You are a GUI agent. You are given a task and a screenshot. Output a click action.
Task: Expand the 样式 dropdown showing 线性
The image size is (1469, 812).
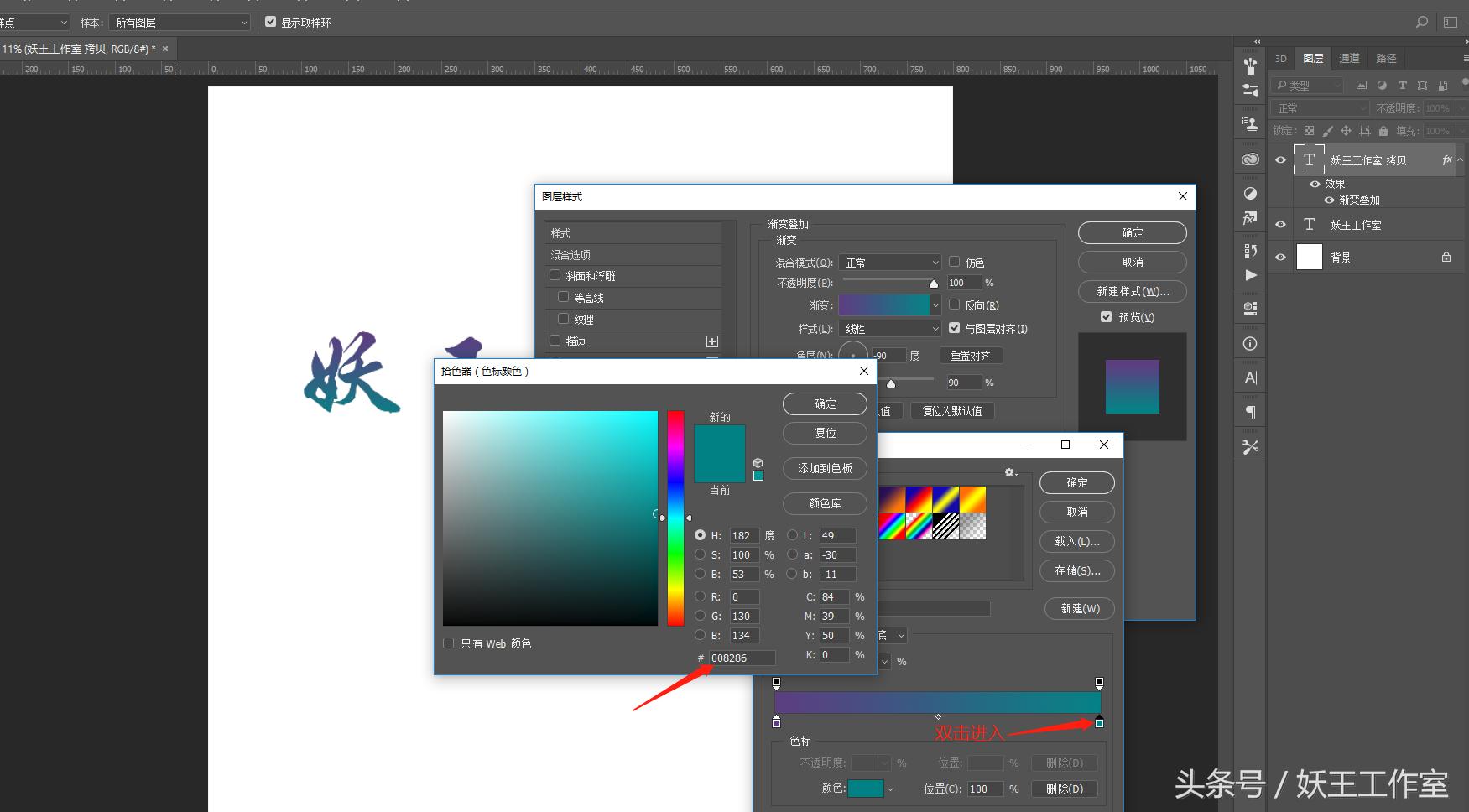point(890,329)
